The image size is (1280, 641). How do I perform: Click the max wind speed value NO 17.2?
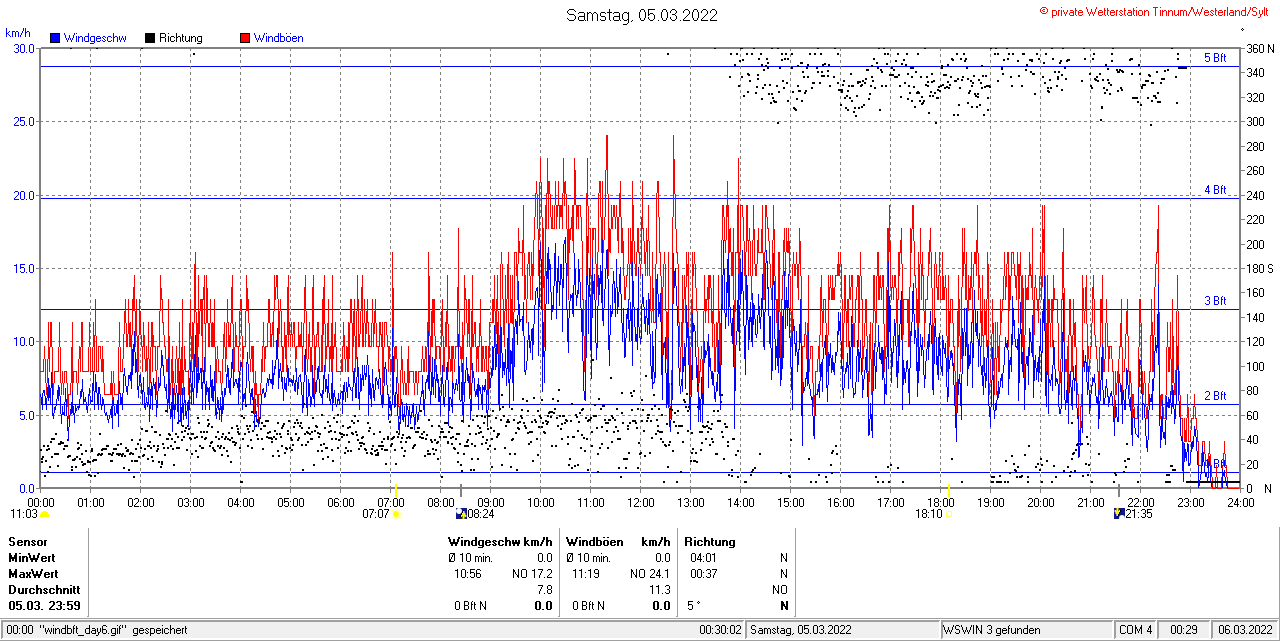tap(532, 574)
